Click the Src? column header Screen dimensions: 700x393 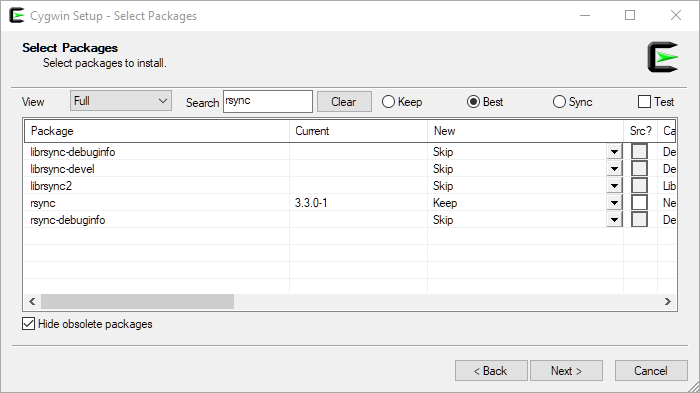pyautogui.click(x=641, y=131)
